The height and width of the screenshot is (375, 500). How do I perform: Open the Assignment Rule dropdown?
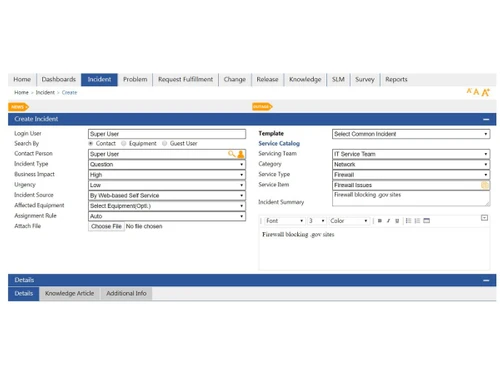167,216
